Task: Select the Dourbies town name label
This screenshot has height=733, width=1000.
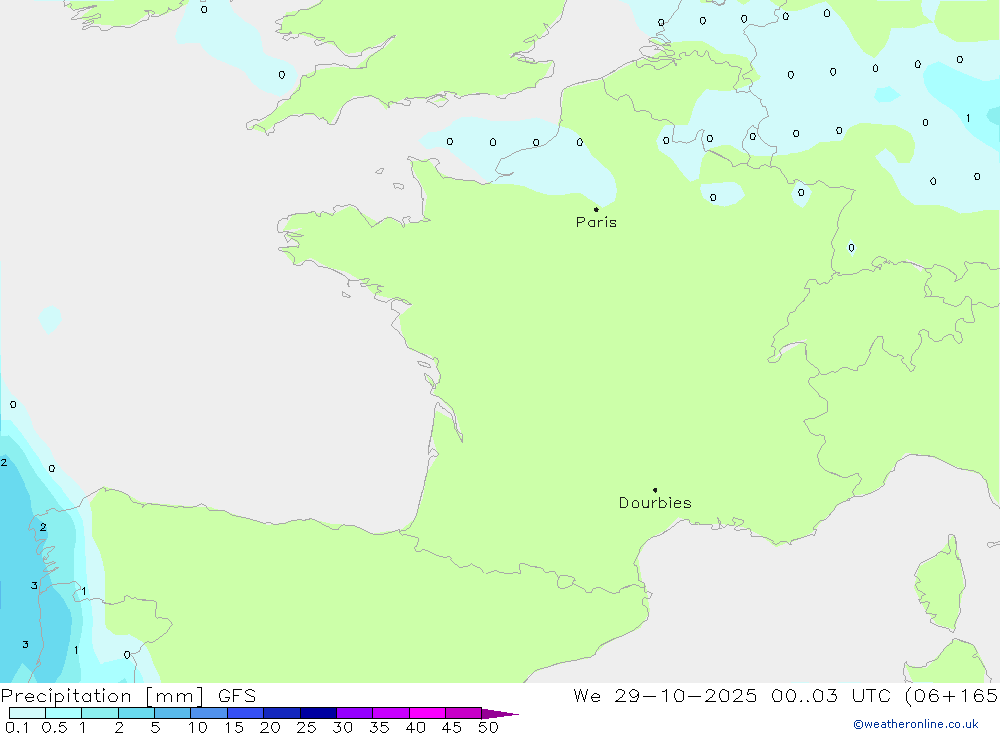Action: [655, 503]
